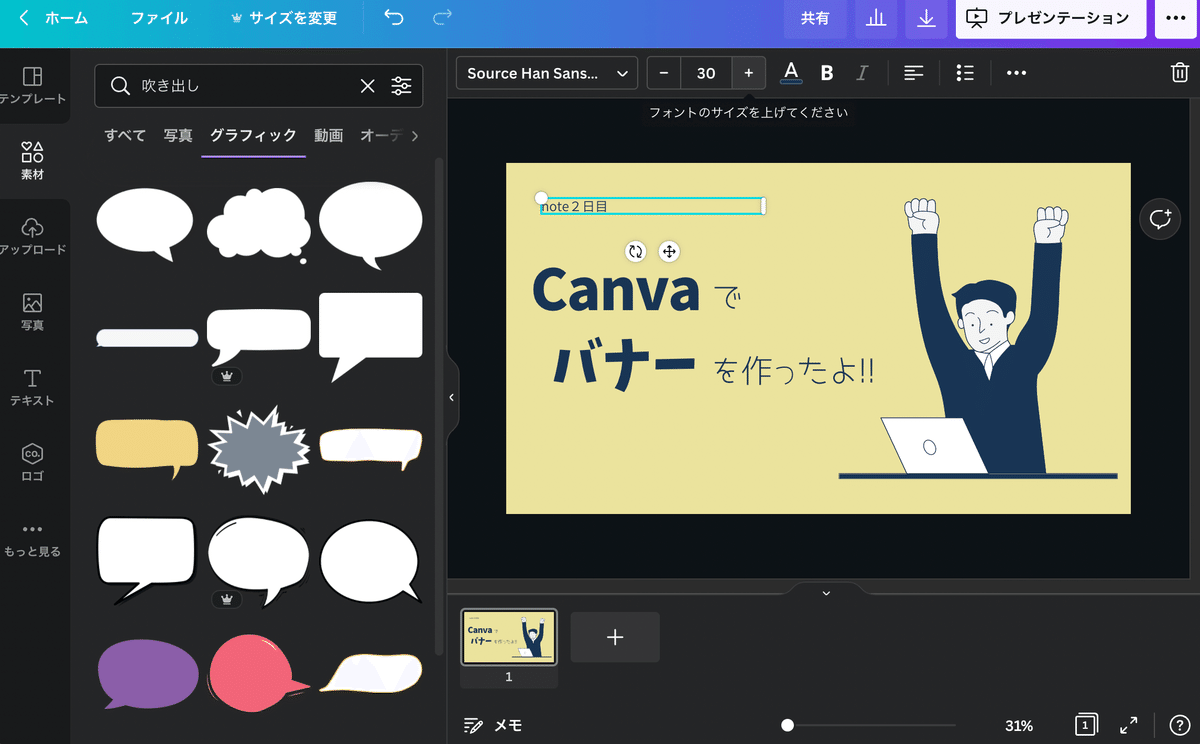Click the zoom slider handle
The image size is (1200, 744).
(x=788, y=725)
